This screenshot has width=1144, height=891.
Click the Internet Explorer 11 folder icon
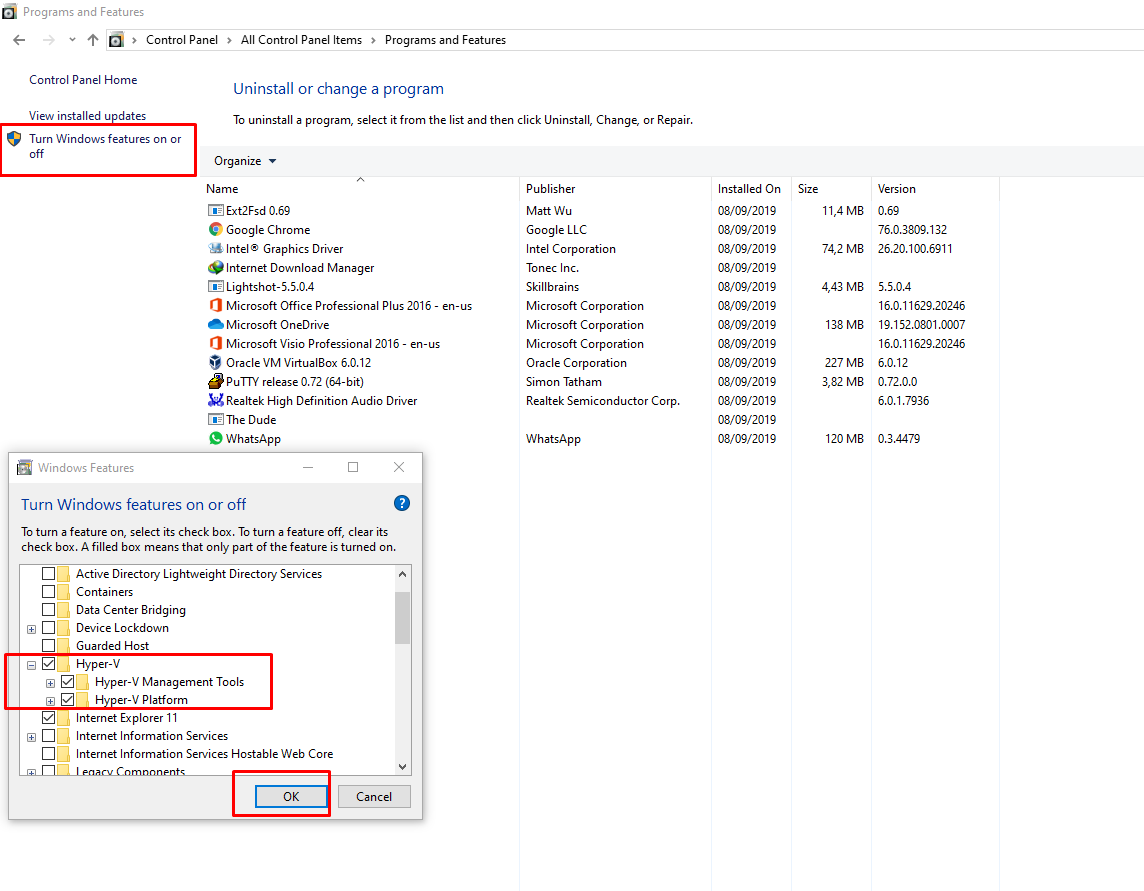[64, 718]
